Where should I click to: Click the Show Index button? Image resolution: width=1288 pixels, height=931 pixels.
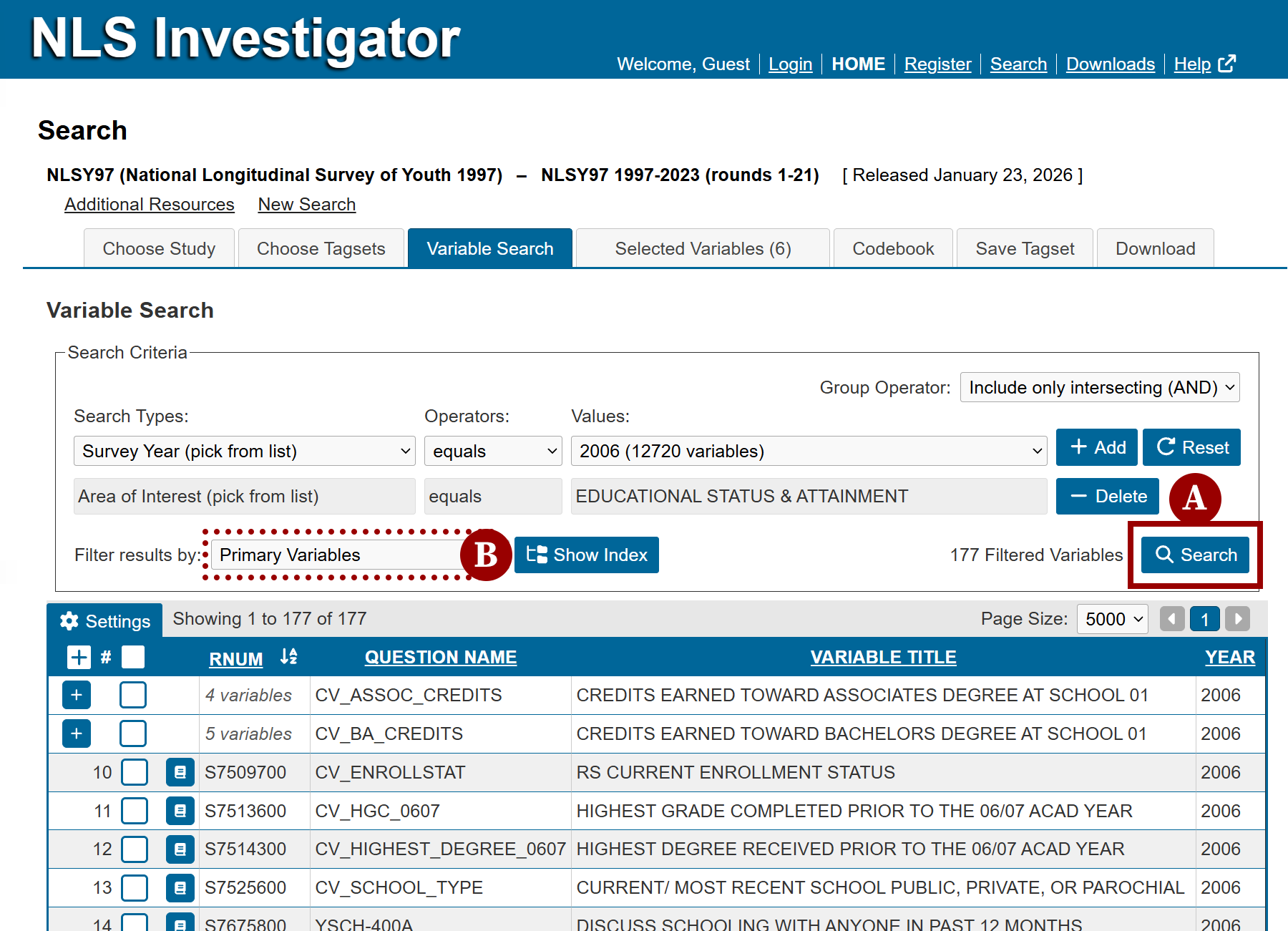587,555
